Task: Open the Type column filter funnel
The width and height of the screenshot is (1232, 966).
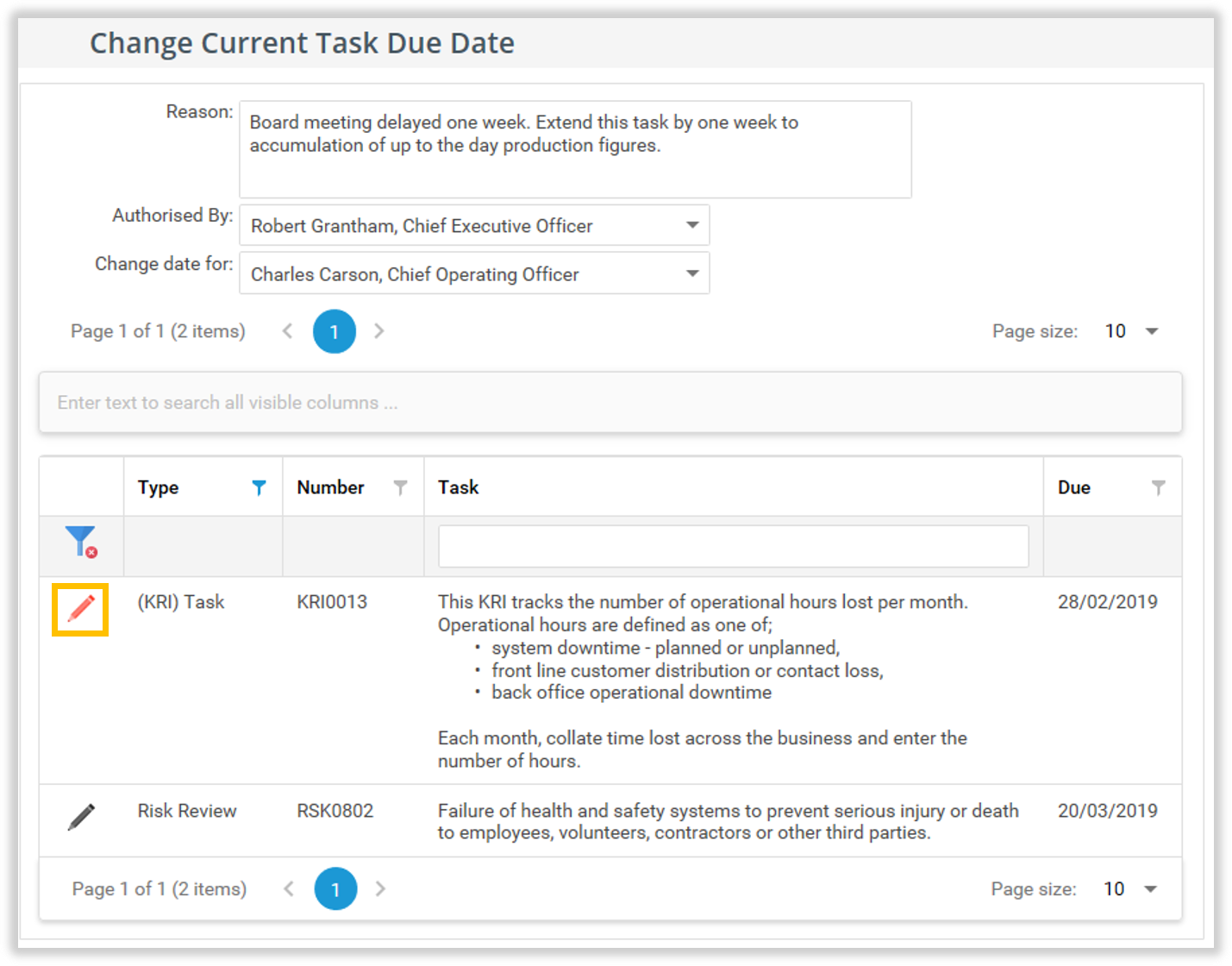Action: coord(259,487)
